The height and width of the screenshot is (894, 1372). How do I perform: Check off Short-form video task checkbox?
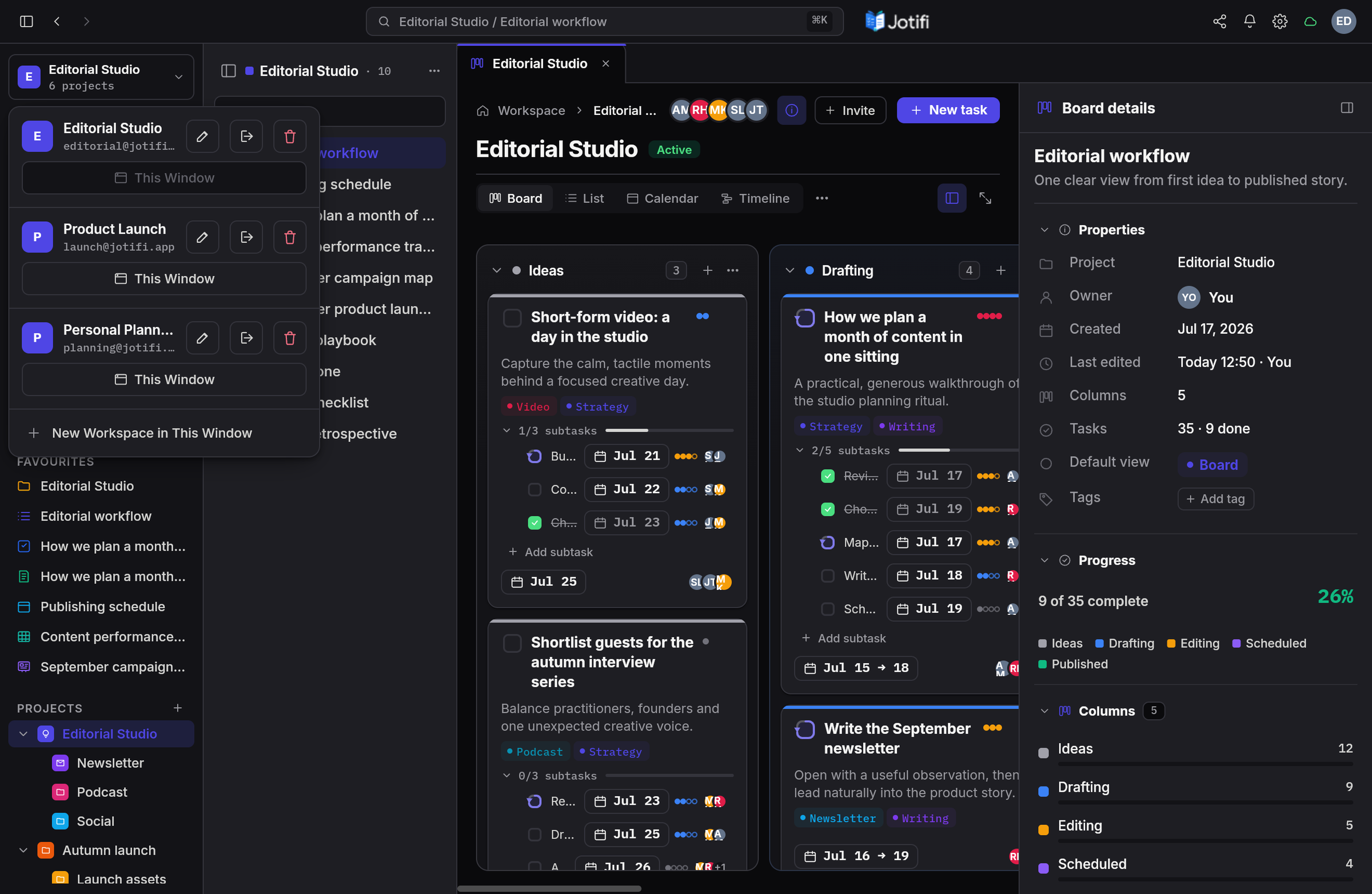[512, 318]
